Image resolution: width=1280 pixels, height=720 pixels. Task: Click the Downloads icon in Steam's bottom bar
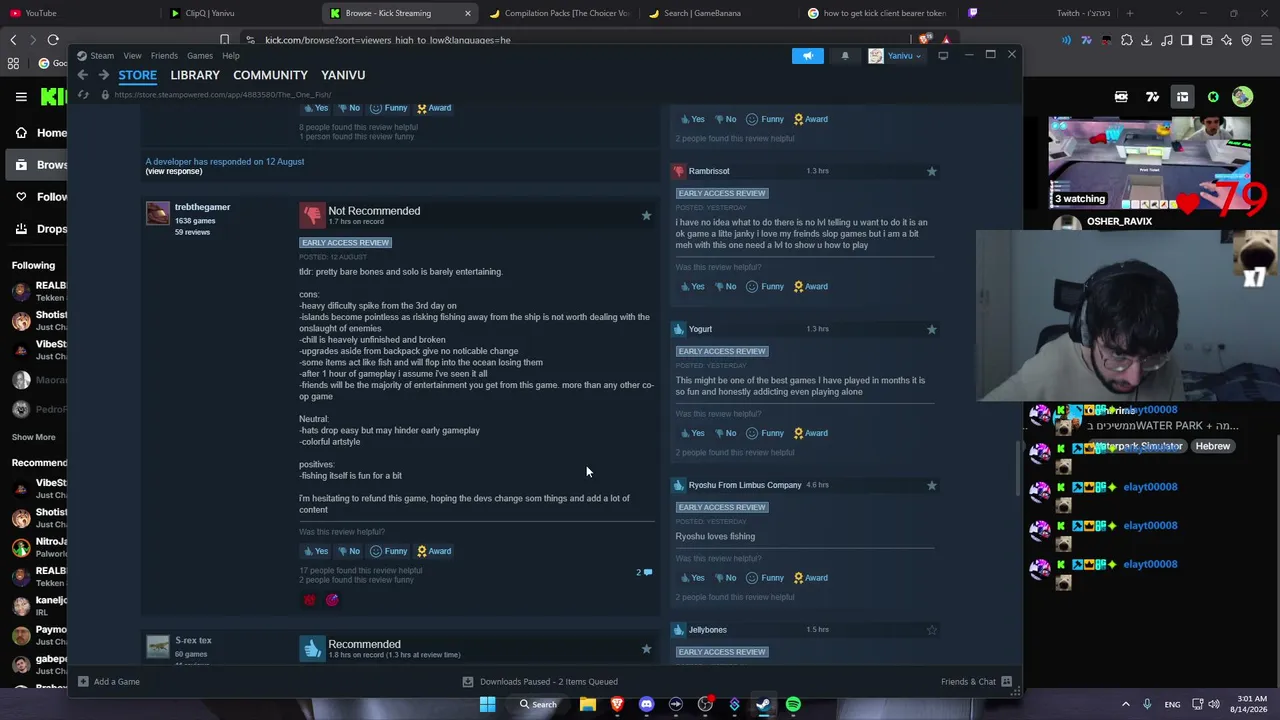coord(467,682)
